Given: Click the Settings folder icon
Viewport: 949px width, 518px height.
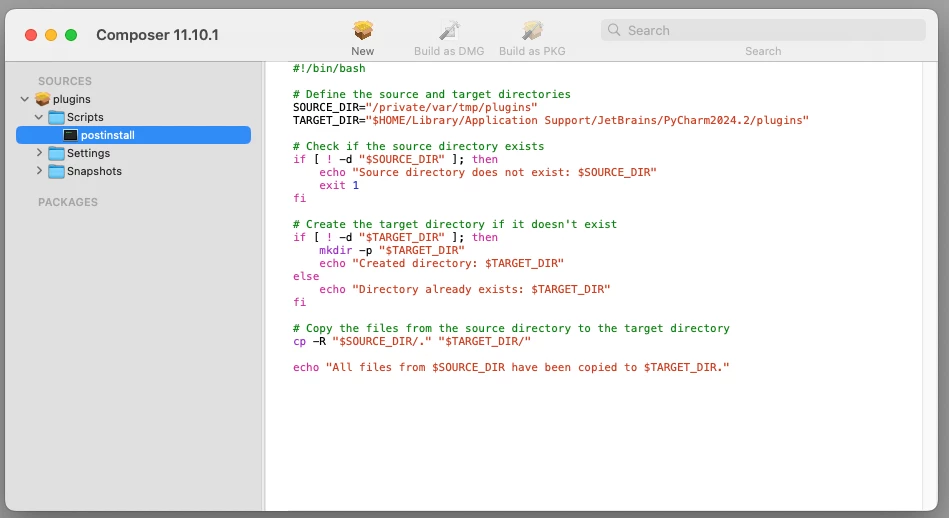Looking at the screenshot, I should [x=56, y=153].
